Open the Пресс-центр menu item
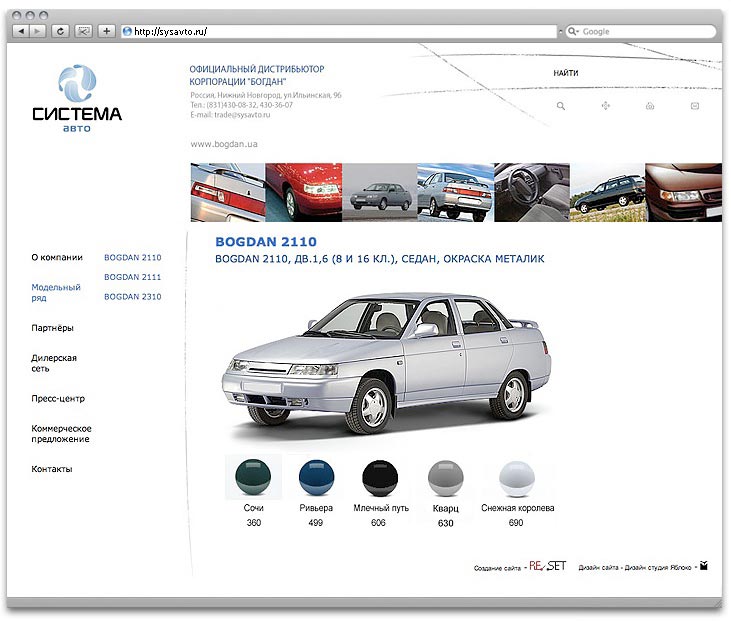This screenshot has height=621, width=731. tap(58, 399)
